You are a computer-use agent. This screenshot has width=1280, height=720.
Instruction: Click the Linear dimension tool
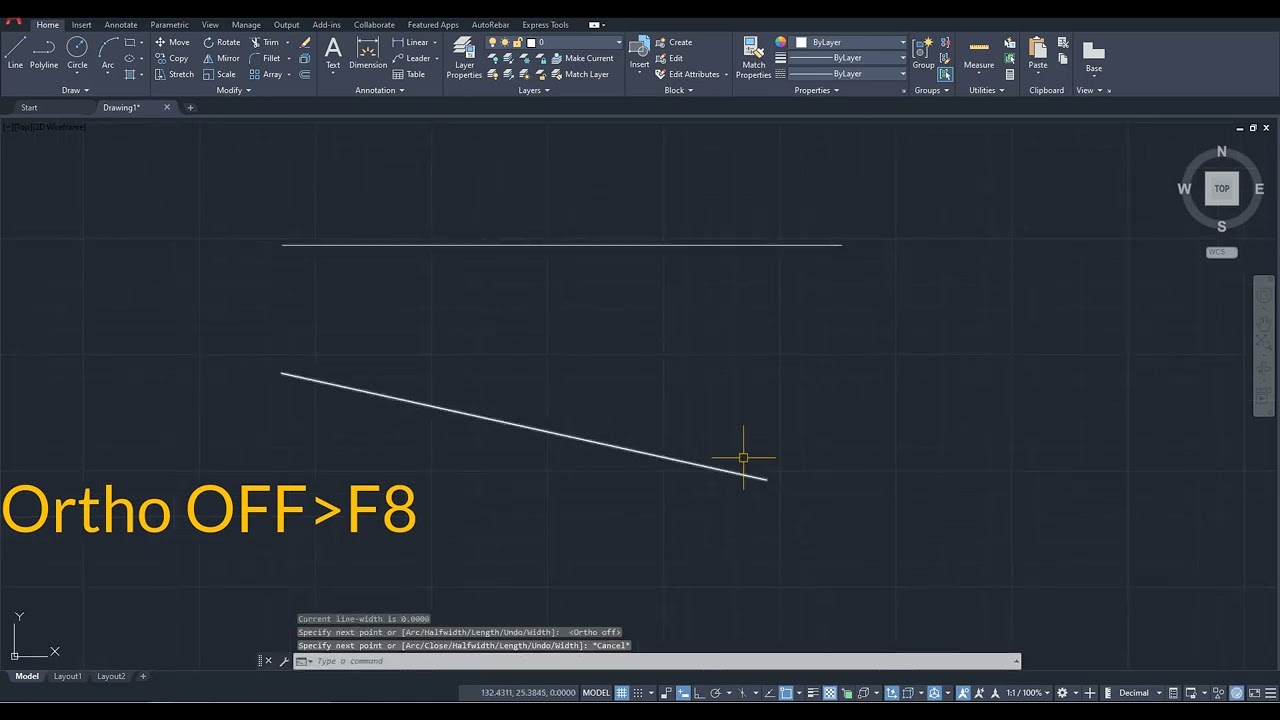pos(410,42)
